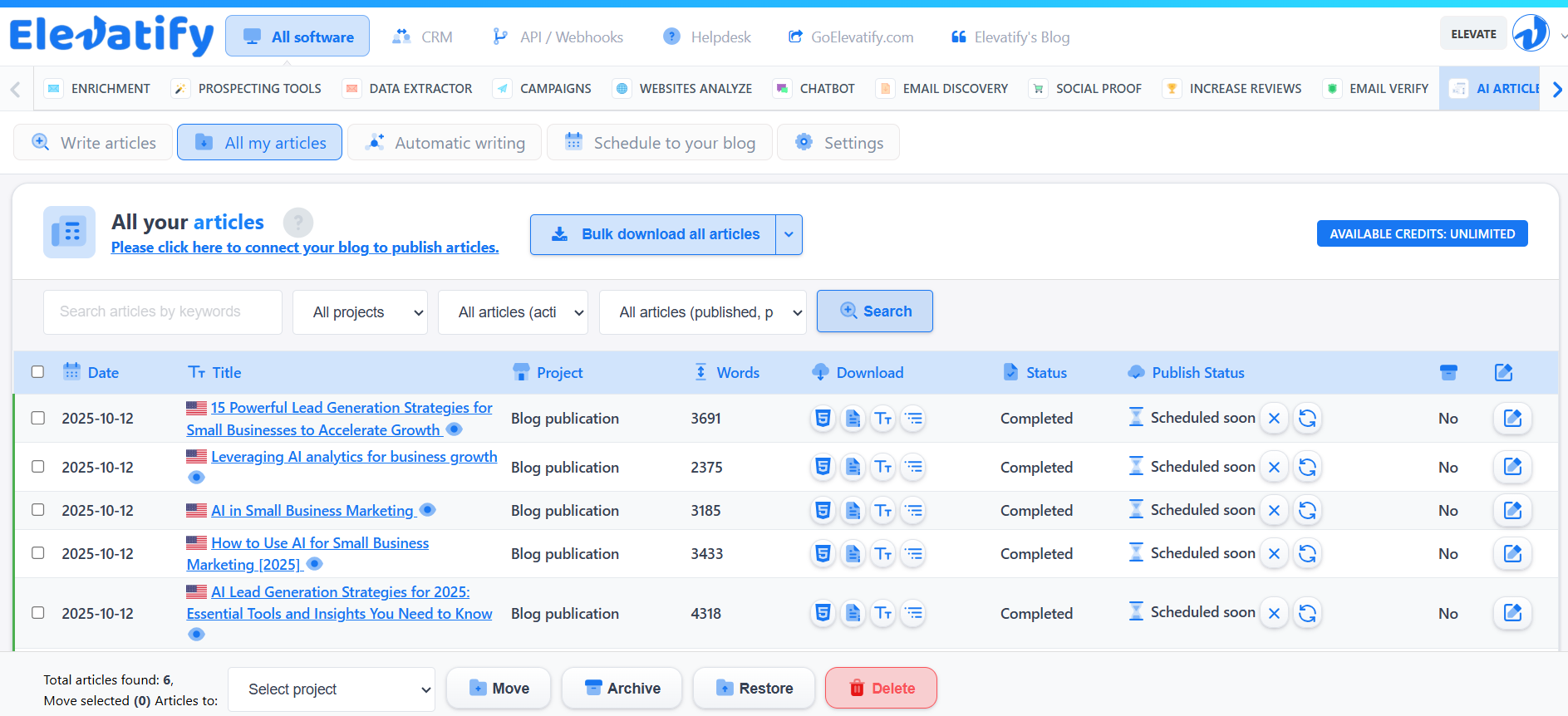Open the 'All articles (published, p' filter dropdown
The image size is (1568, 716).
[x=703, y=312]
